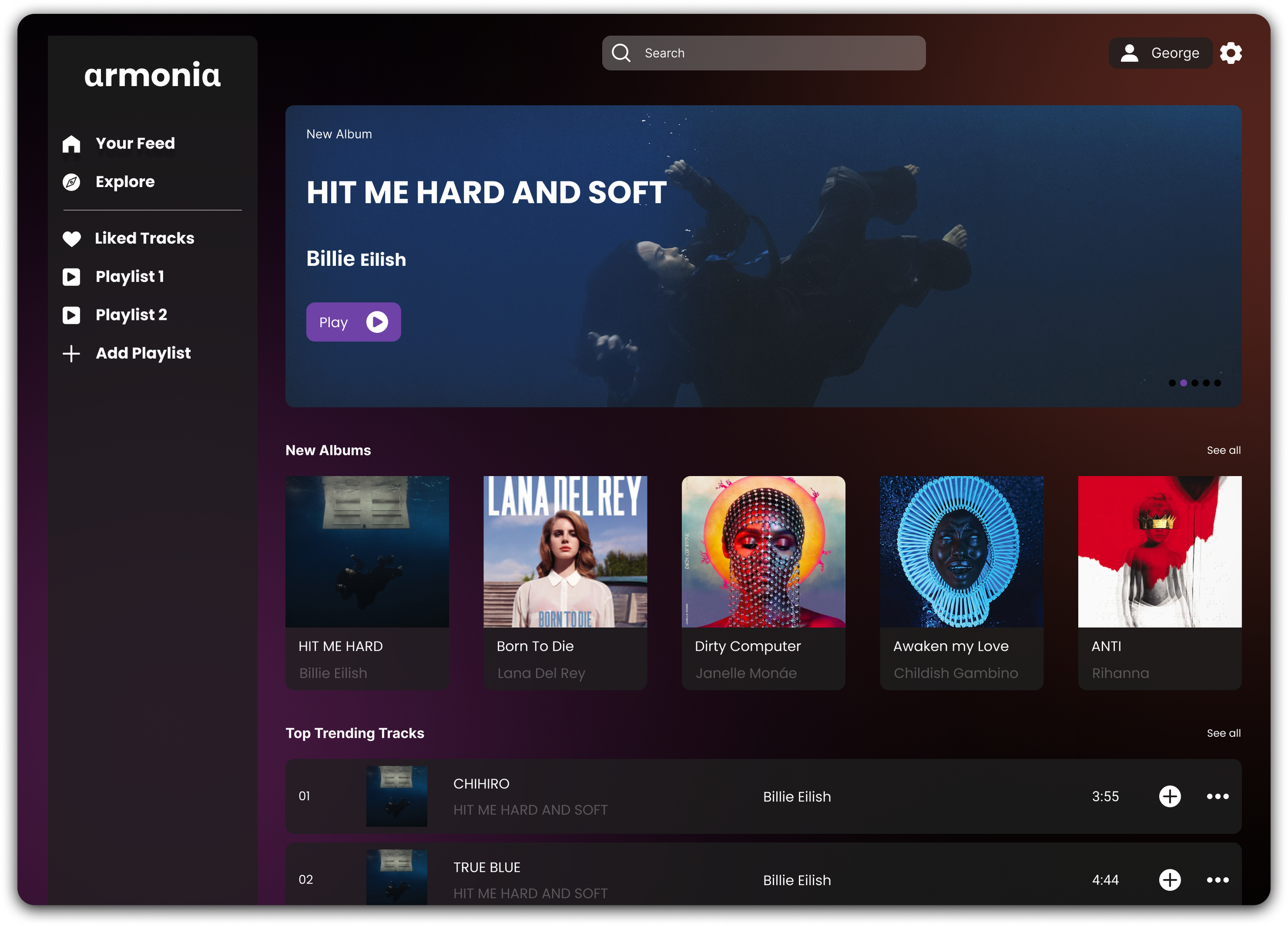
Task: Click the home icon for Your Feed
Action: pyautogui.click(x=72, y=144)
